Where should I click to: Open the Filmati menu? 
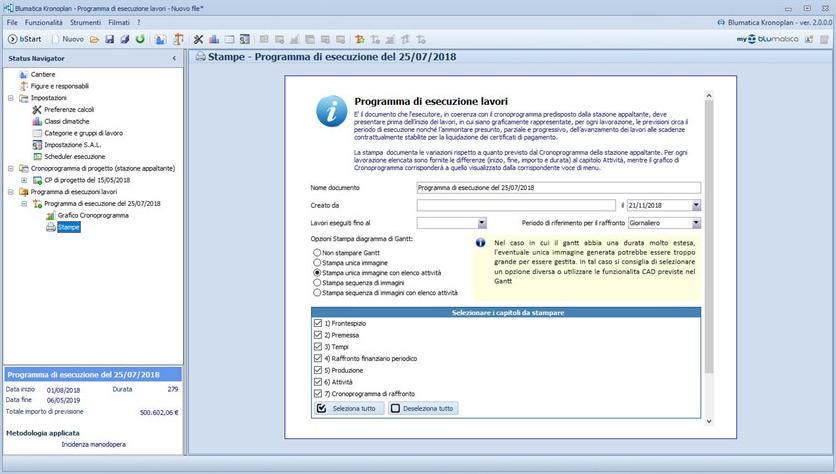(119, 22)
